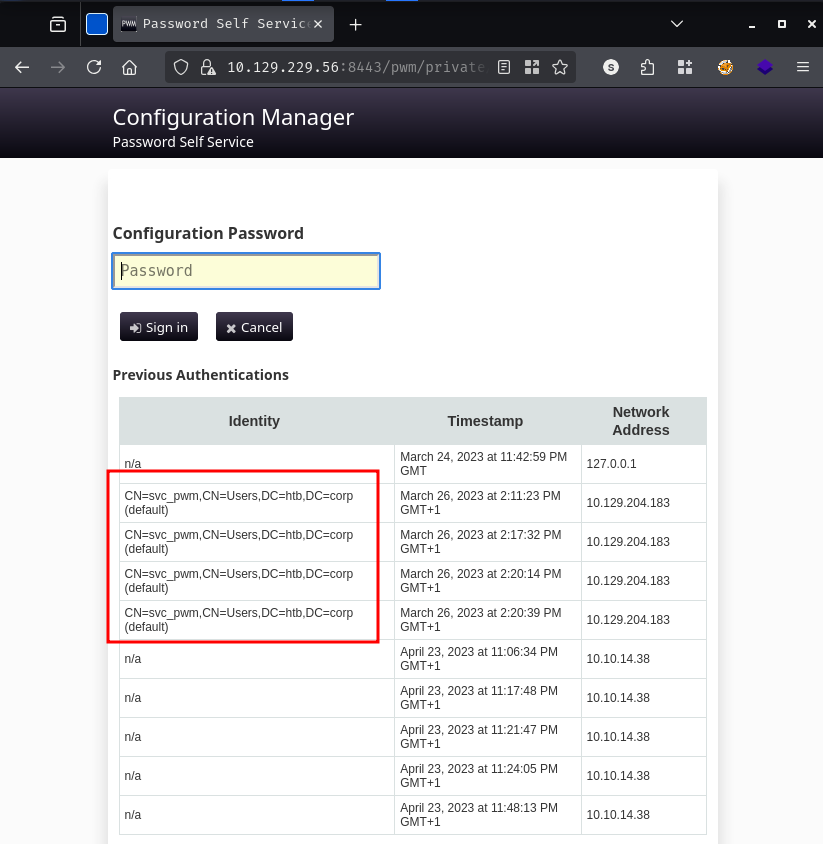Open the Firefox hamburger application menu
This screenshot has height=844, width=823.
[802, 67]
